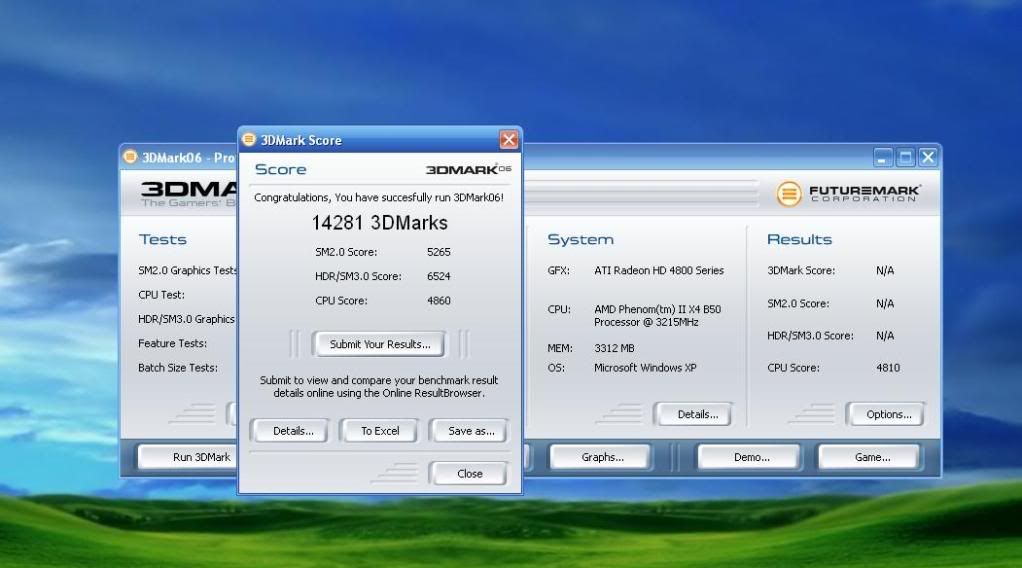Click the Results heading
The image size is (1022, 568).
point(799,240)
